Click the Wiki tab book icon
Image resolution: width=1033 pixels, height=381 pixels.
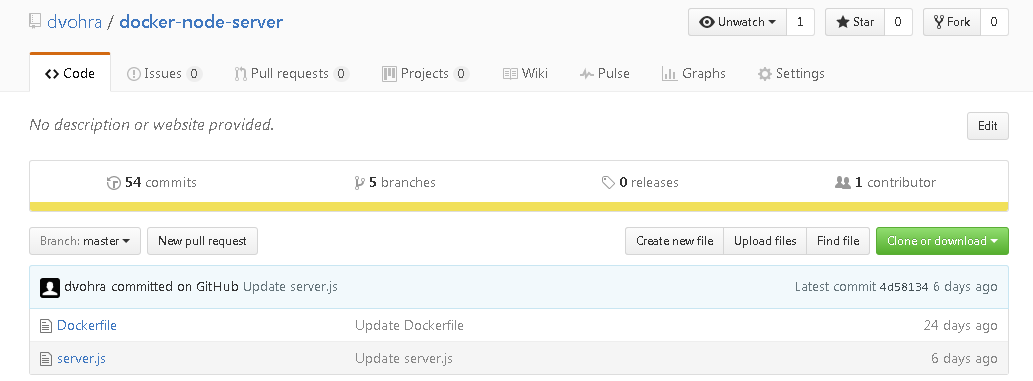[510, 74]
